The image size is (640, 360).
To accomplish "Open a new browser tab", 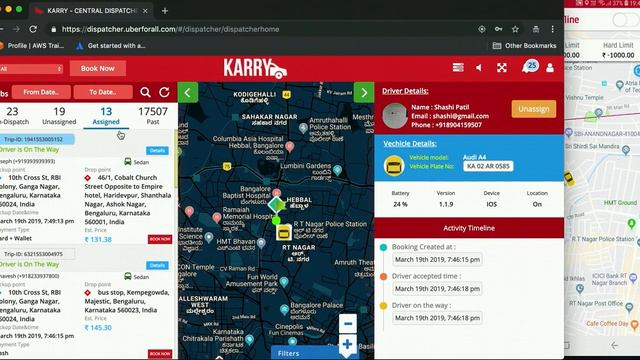I will (165, 11).
